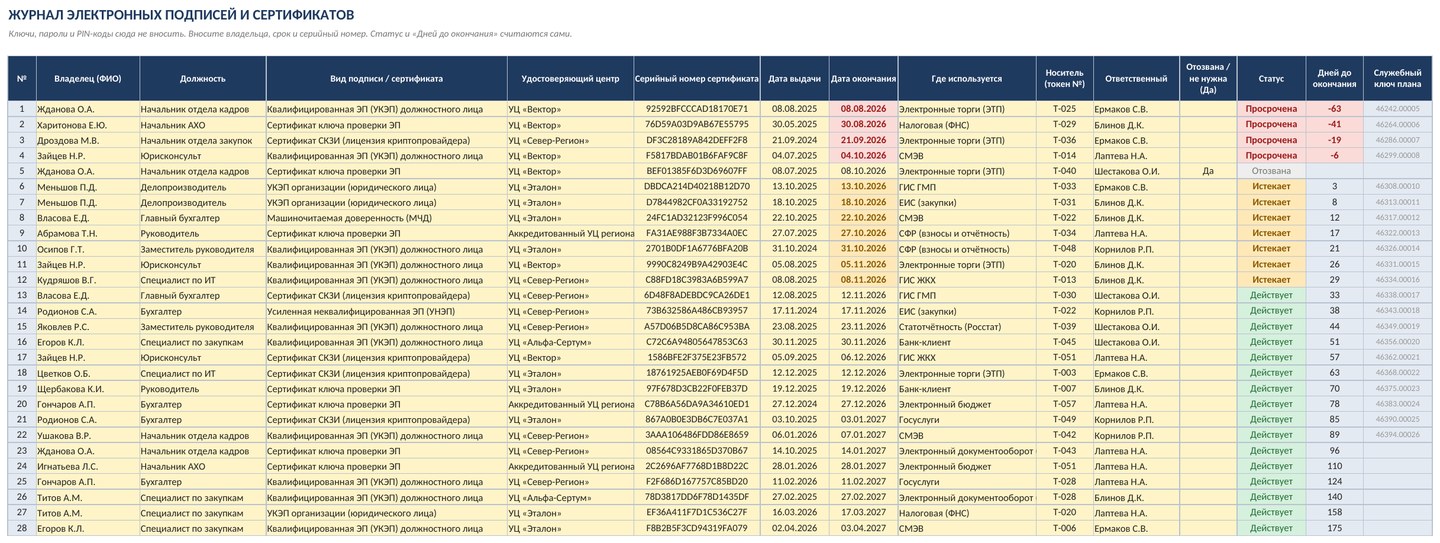The height and width of the screenshot is (543, 1440).
Task: Select the expiry date cell 08.11.2026
Action: [864, 280]
